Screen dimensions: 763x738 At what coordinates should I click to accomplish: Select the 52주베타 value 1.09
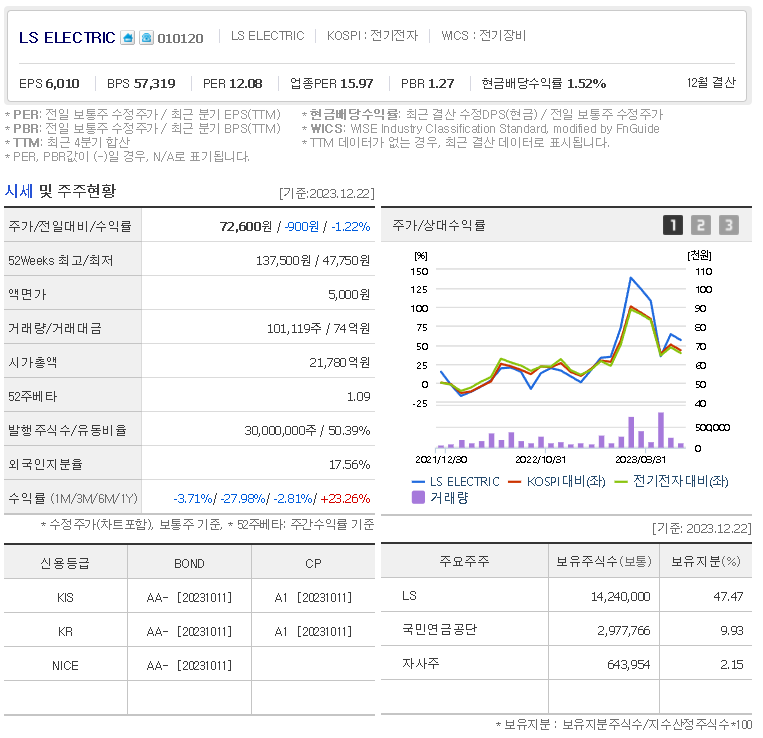coord(359,397)
